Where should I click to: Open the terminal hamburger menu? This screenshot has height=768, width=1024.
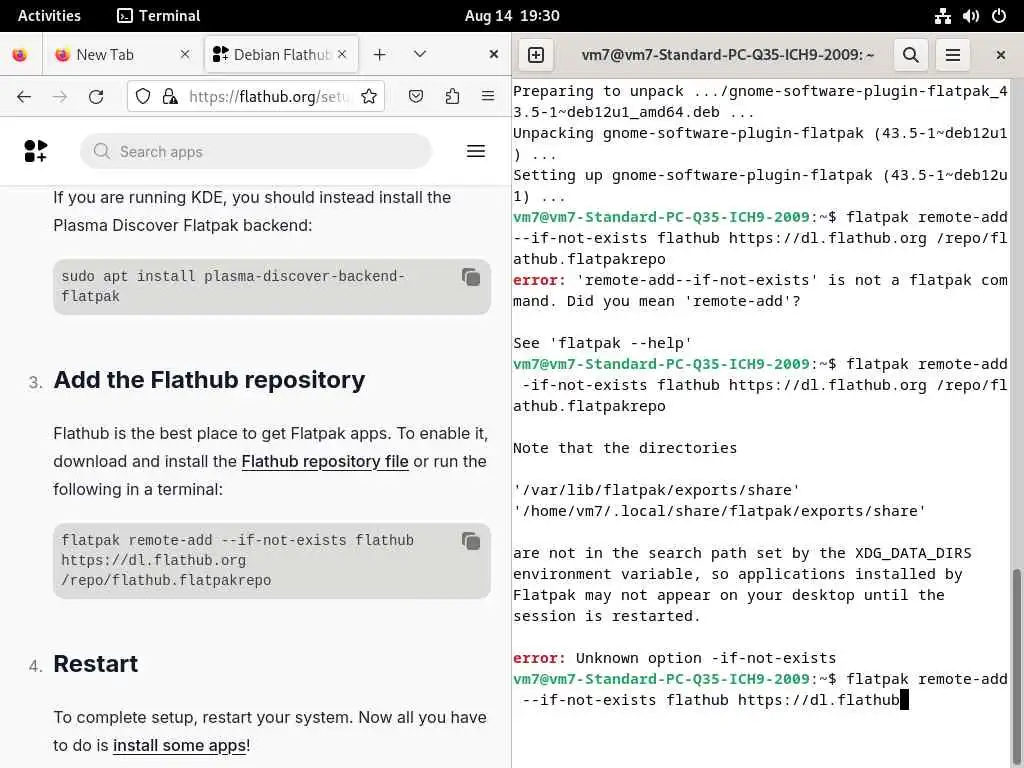point(953,55)
